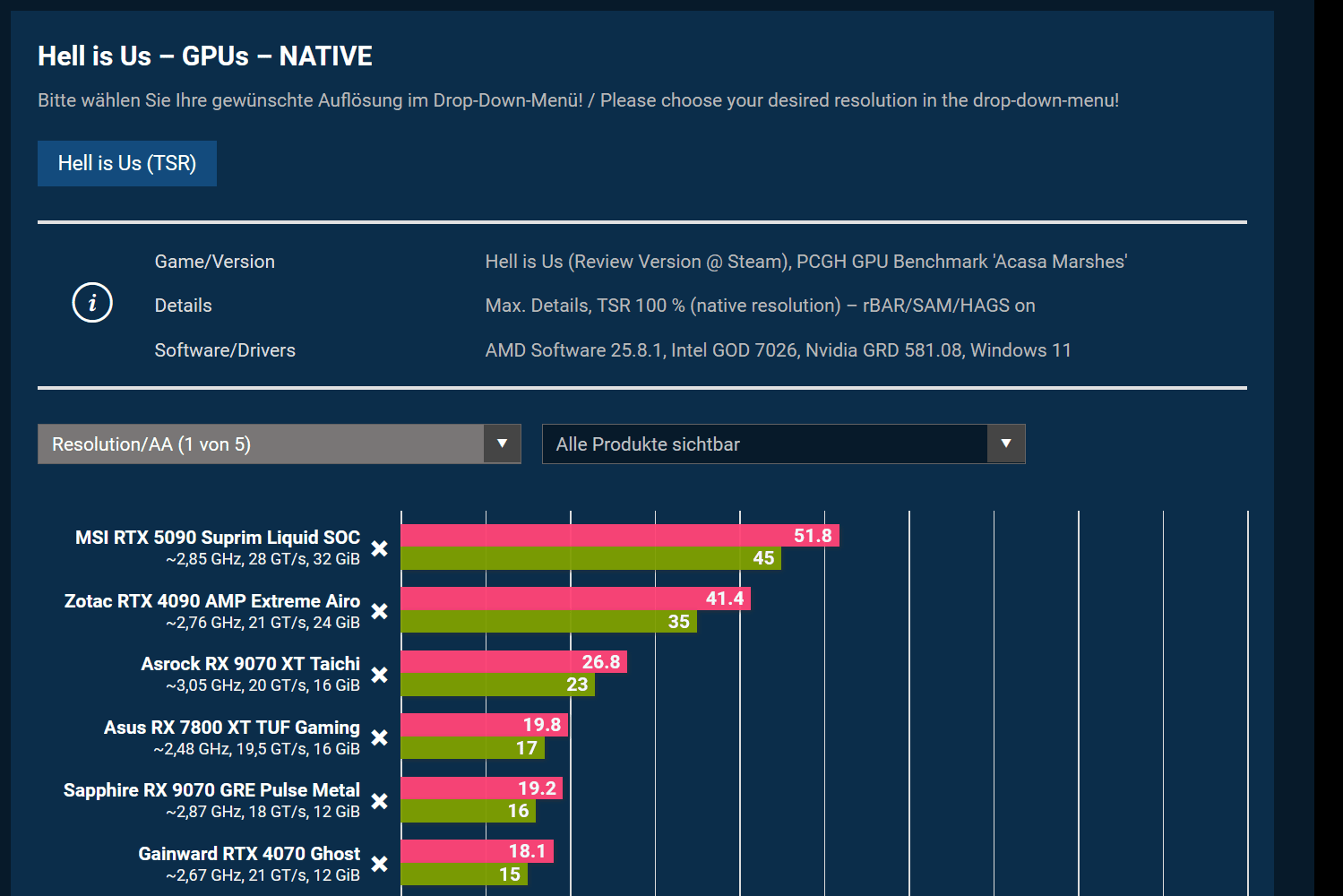Remove Gainward RTX 4070 Ghost entry
The height and width of the screenshot is (896, 1343).
pos(380,864)
